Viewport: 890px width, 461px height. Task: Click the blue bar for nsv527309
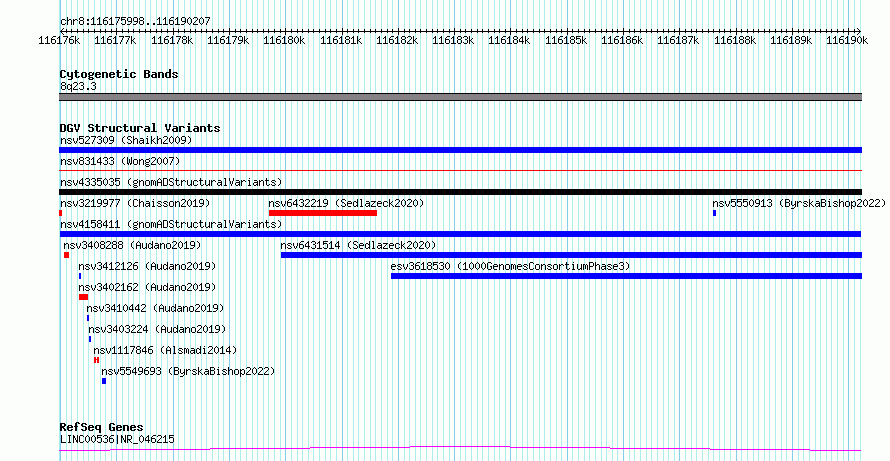point(460,150)
